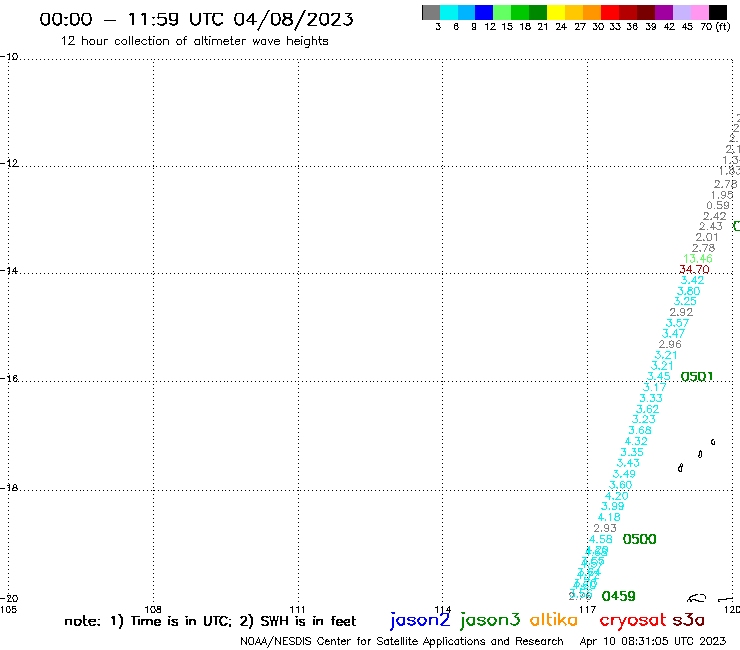Click the note about UTC time and SWH feet
Image resolution: width=740 pixels, height=650 pixels.
(210, 621)
